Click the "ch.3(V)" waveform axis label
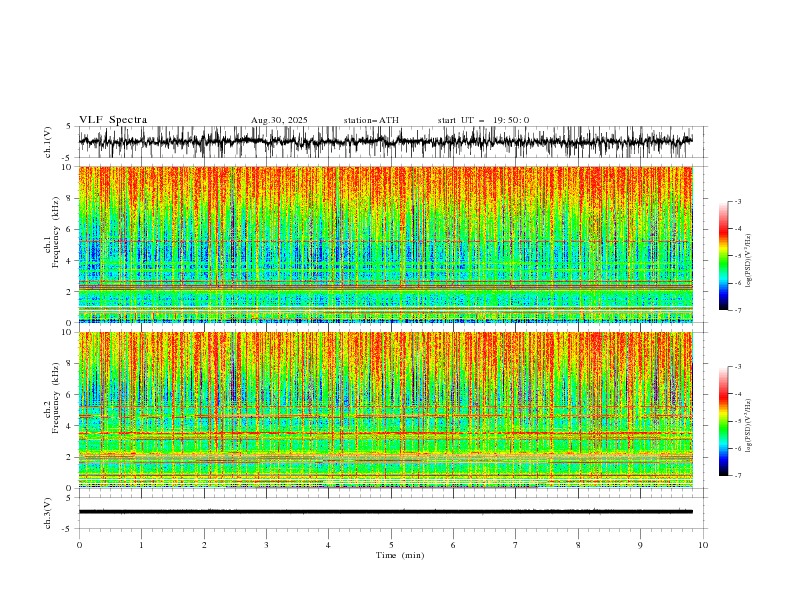 click(x=48, y=513)
